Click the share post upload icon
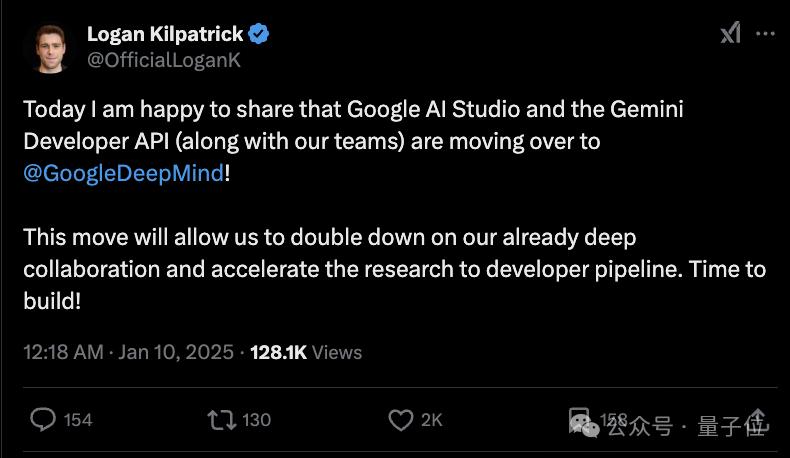This screenshot has height=458, width=790. 757,420
